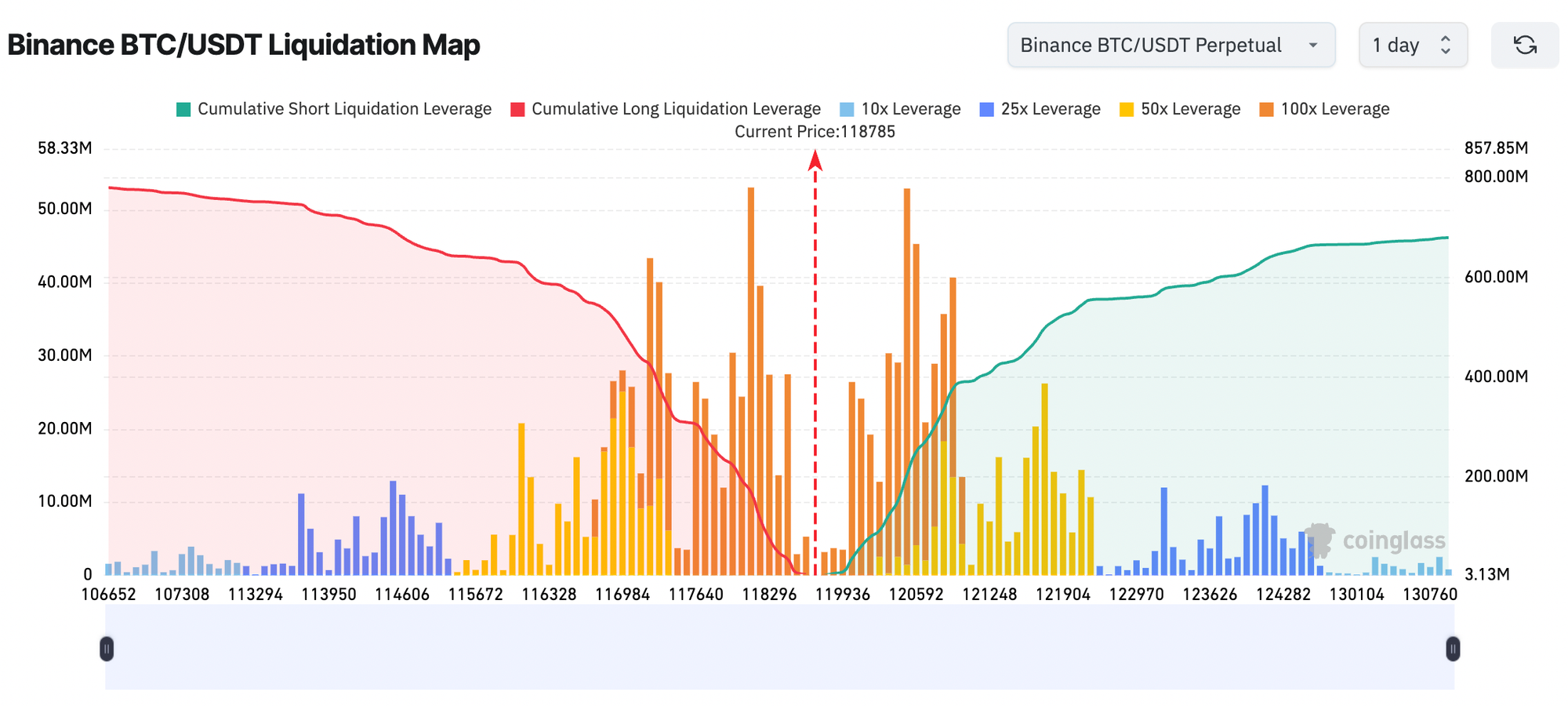Viewport: 1568px width, 706px height.
Task: Click the refresh icon button
Action: pos(1525,45)
